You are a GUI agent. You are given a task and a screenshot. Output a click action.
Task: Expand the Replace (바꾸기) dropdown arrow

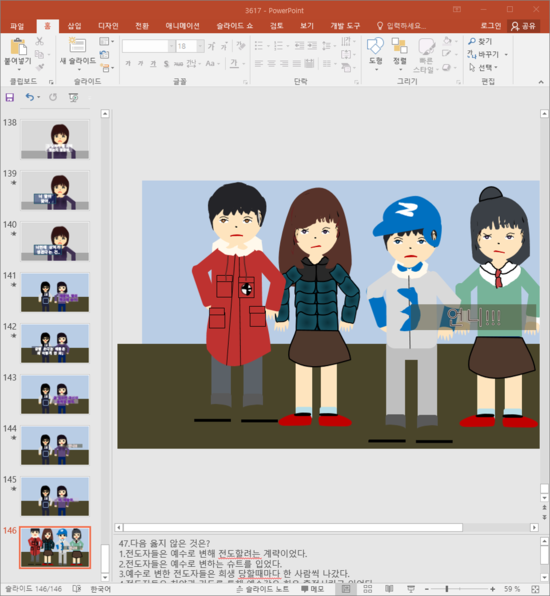pos(506,55)
